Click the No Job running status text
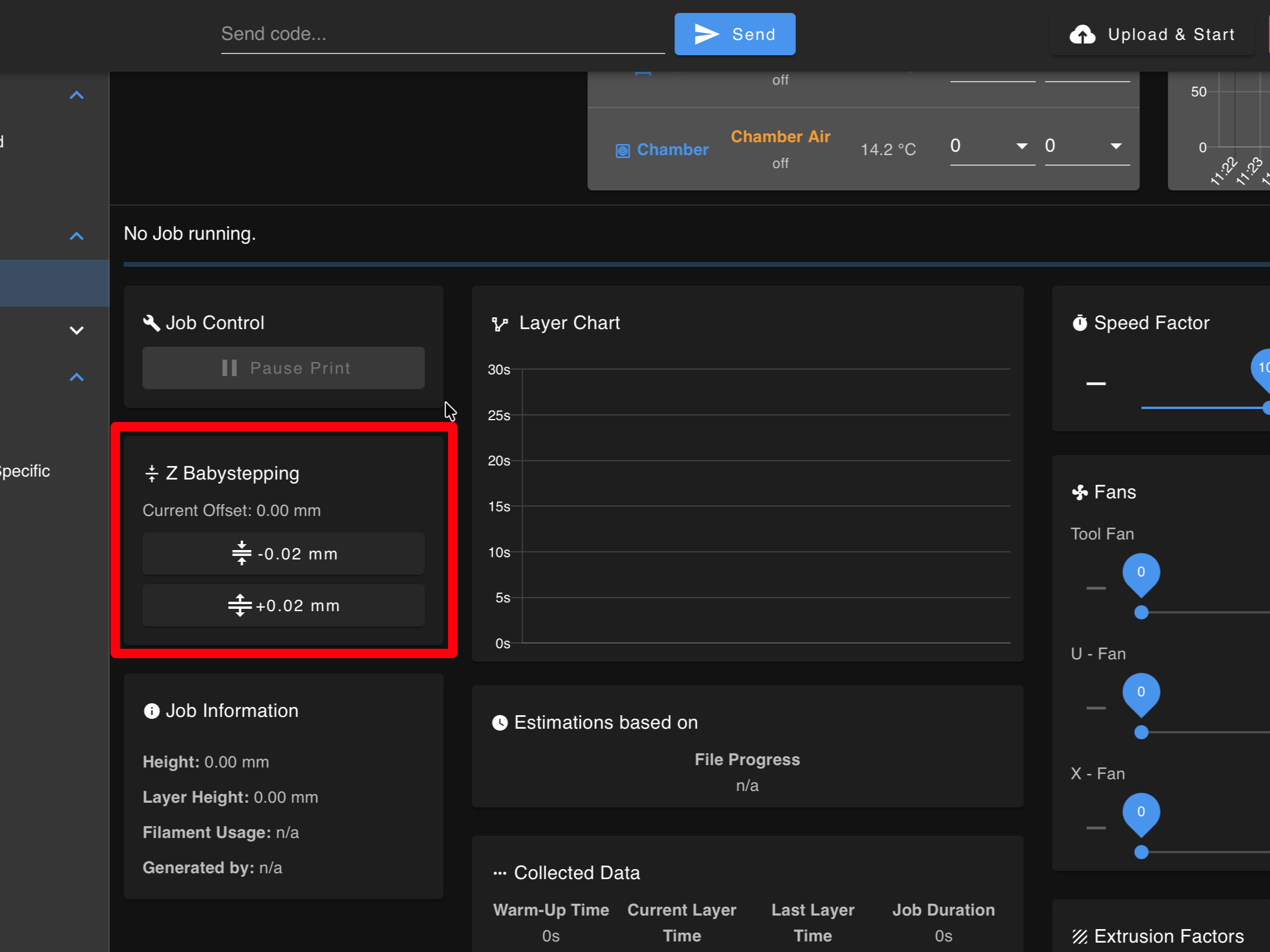This screenshot has height=952, width=1270. (x=190, y=234)
